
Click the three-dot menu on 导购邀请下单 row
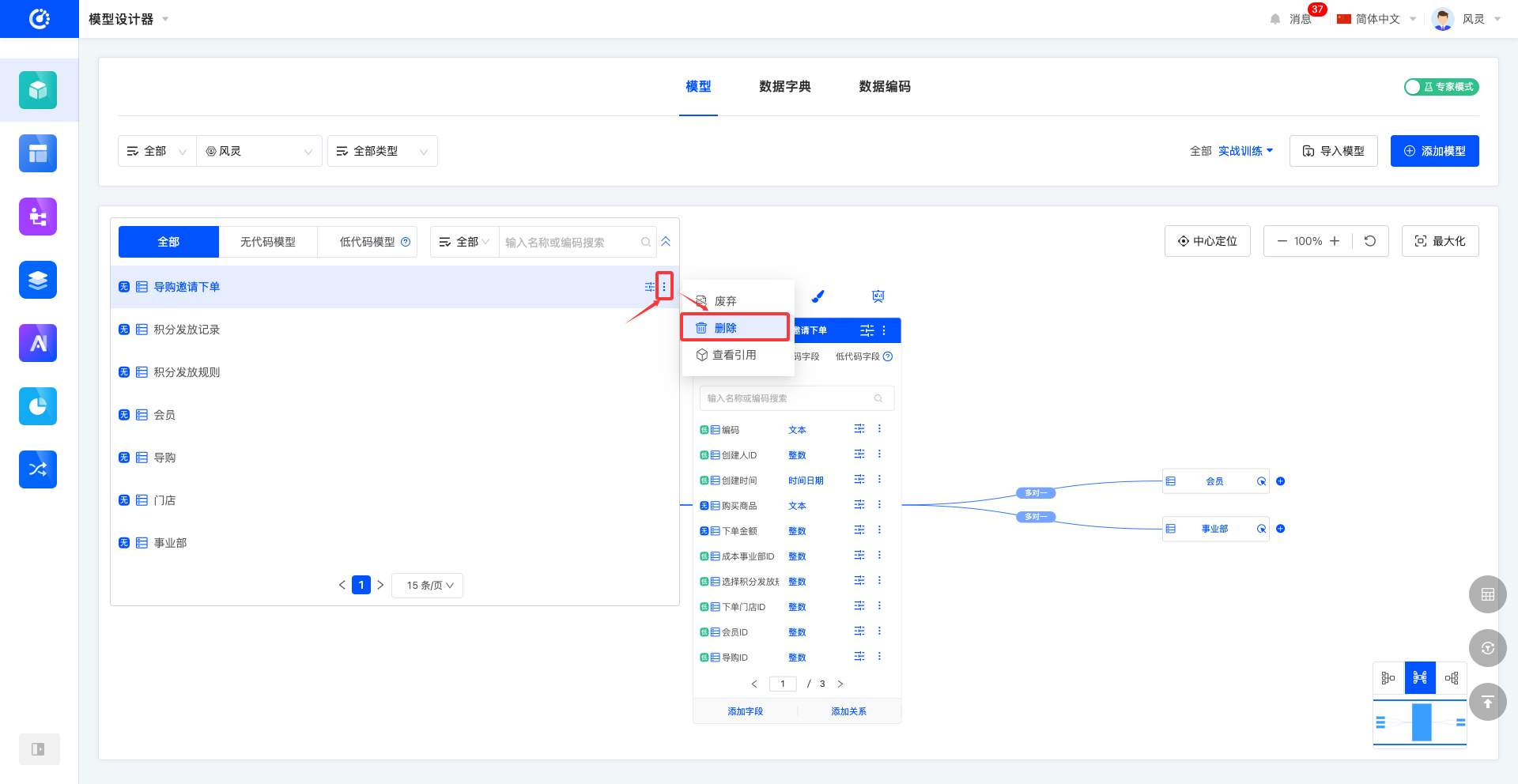point(664,287)
